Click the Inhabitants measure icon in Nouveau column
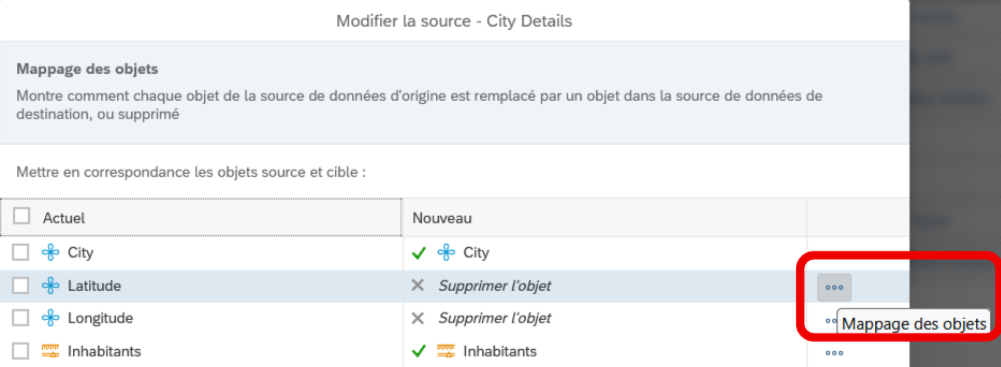This screenshot has width=1001, height=367. [x=446, y=351]
